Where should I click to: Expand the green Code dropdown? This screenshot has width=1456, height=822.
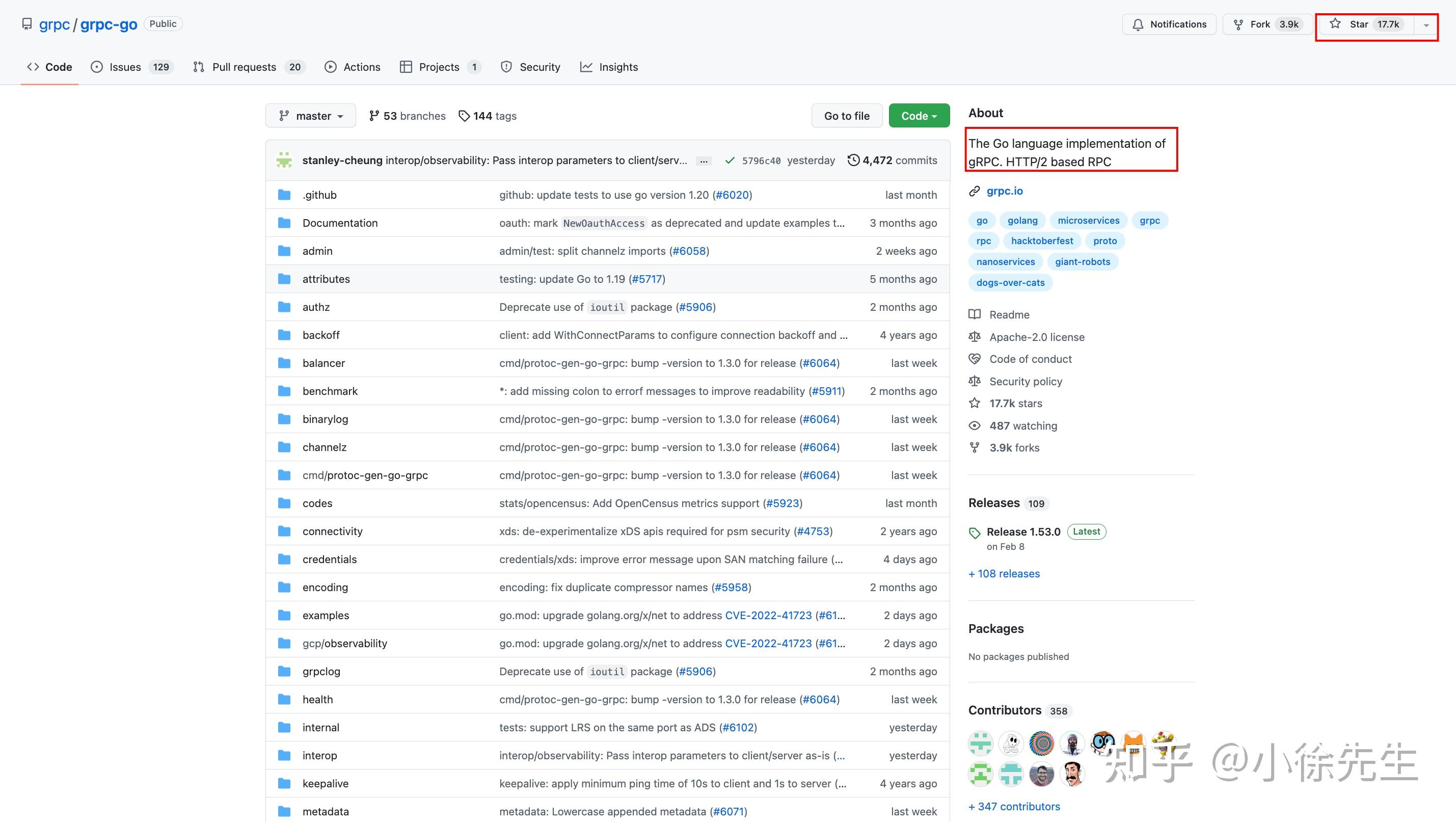tap(919, 116)
